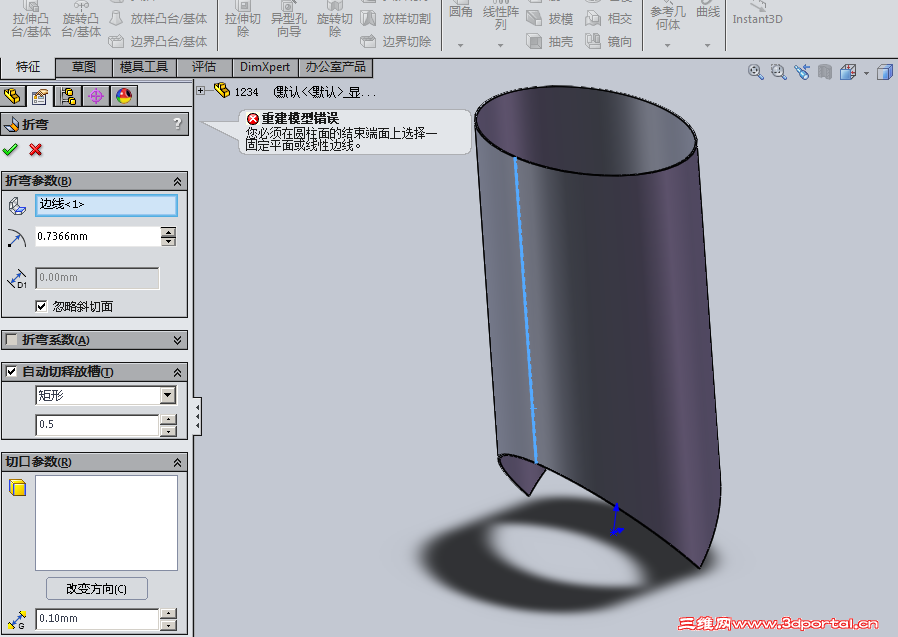Open the DimXpertManager tab icon
The image size is (898, 637).
point(96,96)
